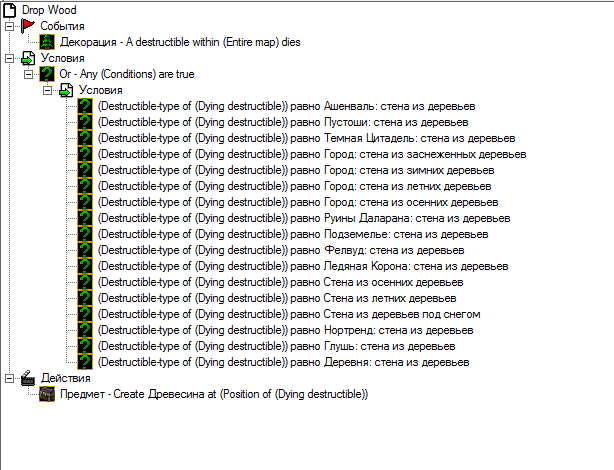This screenshot has width=614, height=470.
Task: Select condition Стена из деревьев под снегом
Action: click(x=289, y=314)
